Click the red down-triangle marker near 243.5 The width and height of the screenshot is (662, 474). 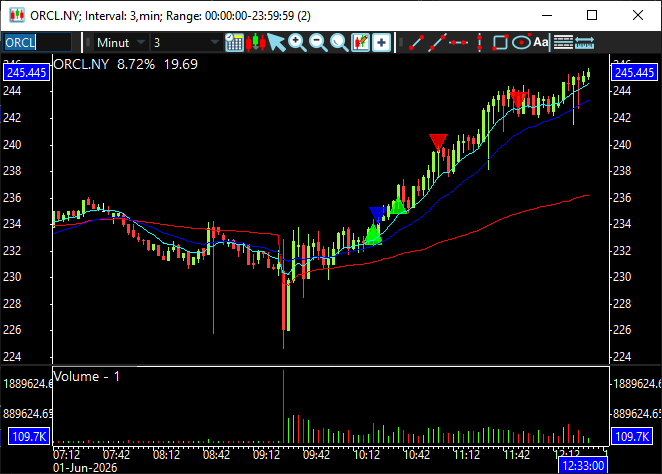pyautogui.click(x=518, y=99)
